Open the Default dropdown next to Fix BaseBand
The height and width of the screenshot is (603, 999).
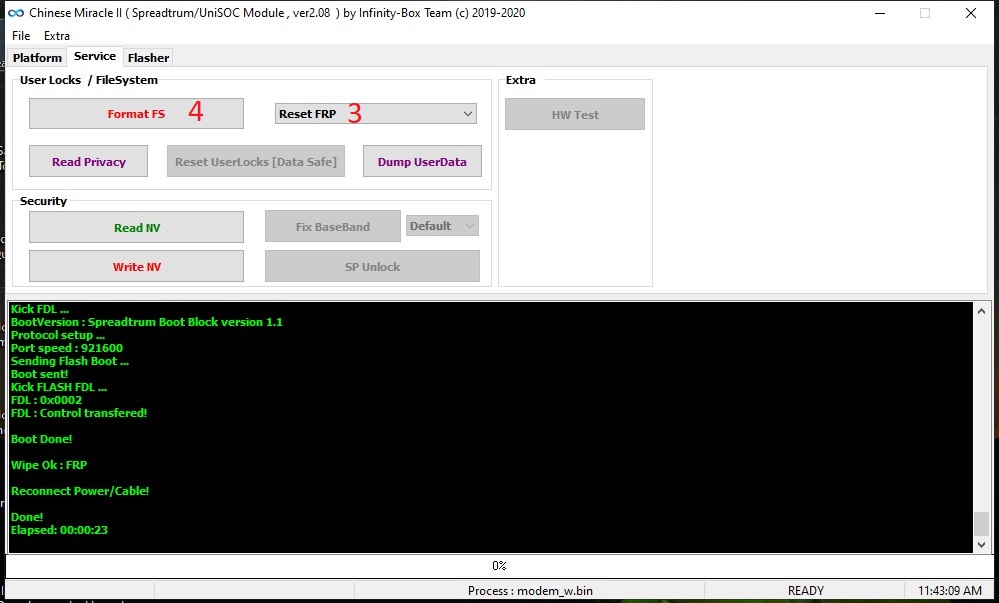click(442, 226)
